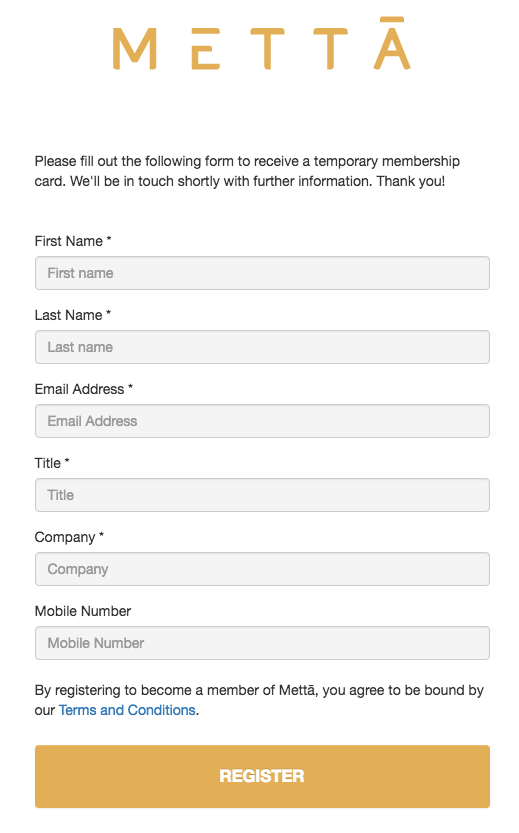
Task: Focus the First name input field
Action: click(262, 273)
